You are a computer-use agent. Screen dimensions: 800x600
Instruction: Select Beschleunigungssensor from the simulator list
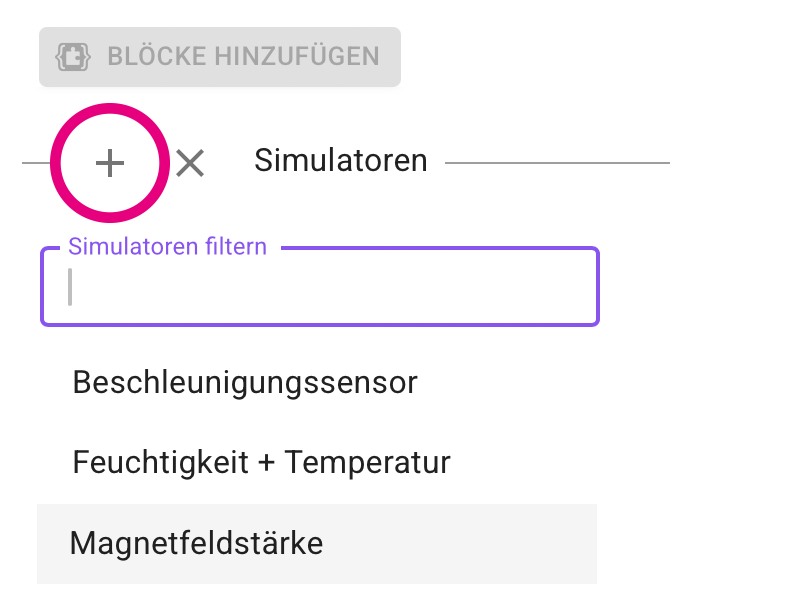coord(245,382)
